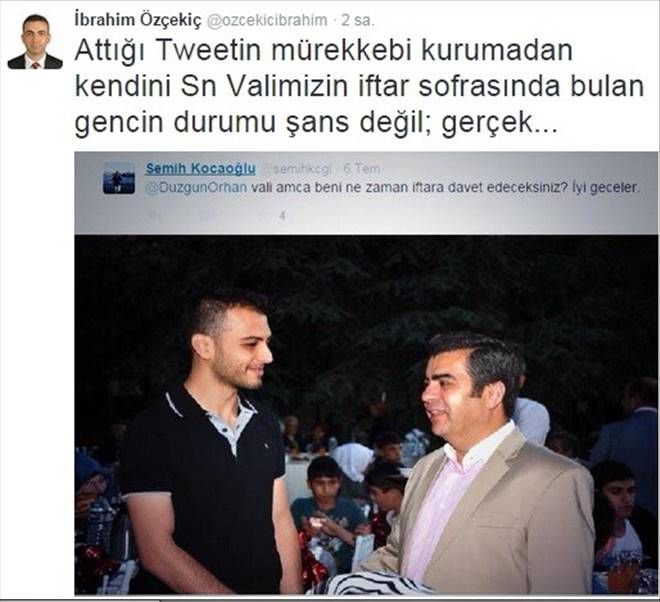
Task: Click the @DuzgunOrhan mention
Action: pos(196,187)
